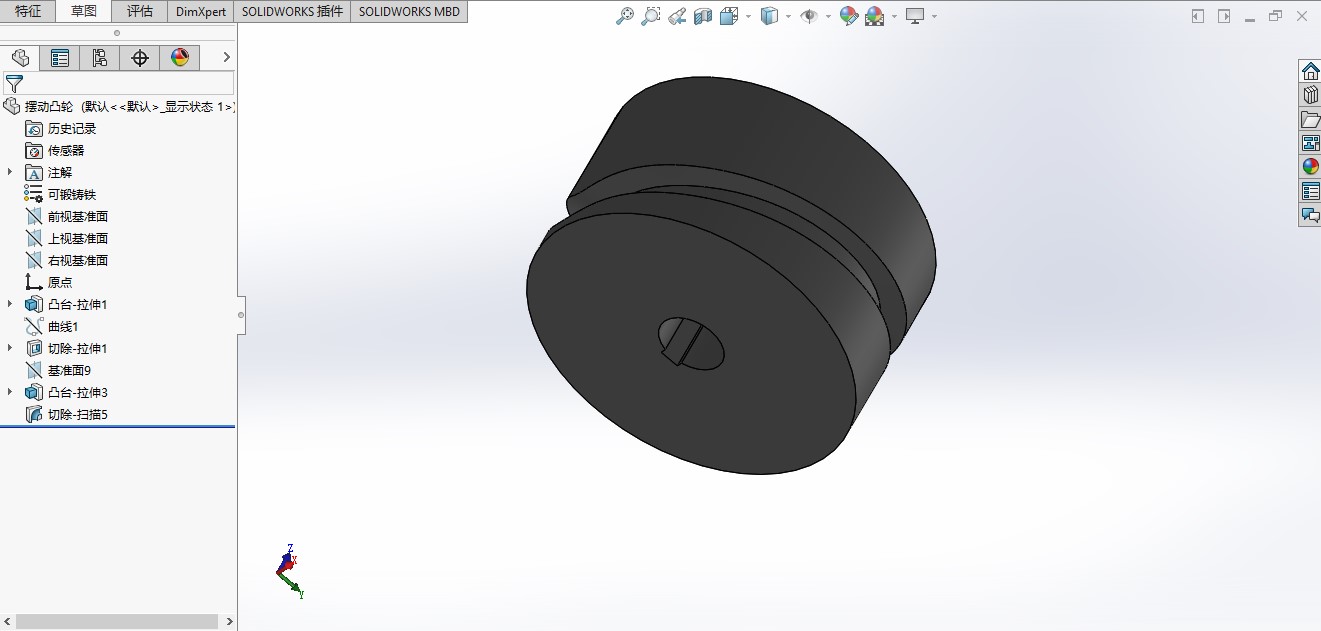
Task: Open the Edit Appearance color tool
Action: click(x=848, y=16)
